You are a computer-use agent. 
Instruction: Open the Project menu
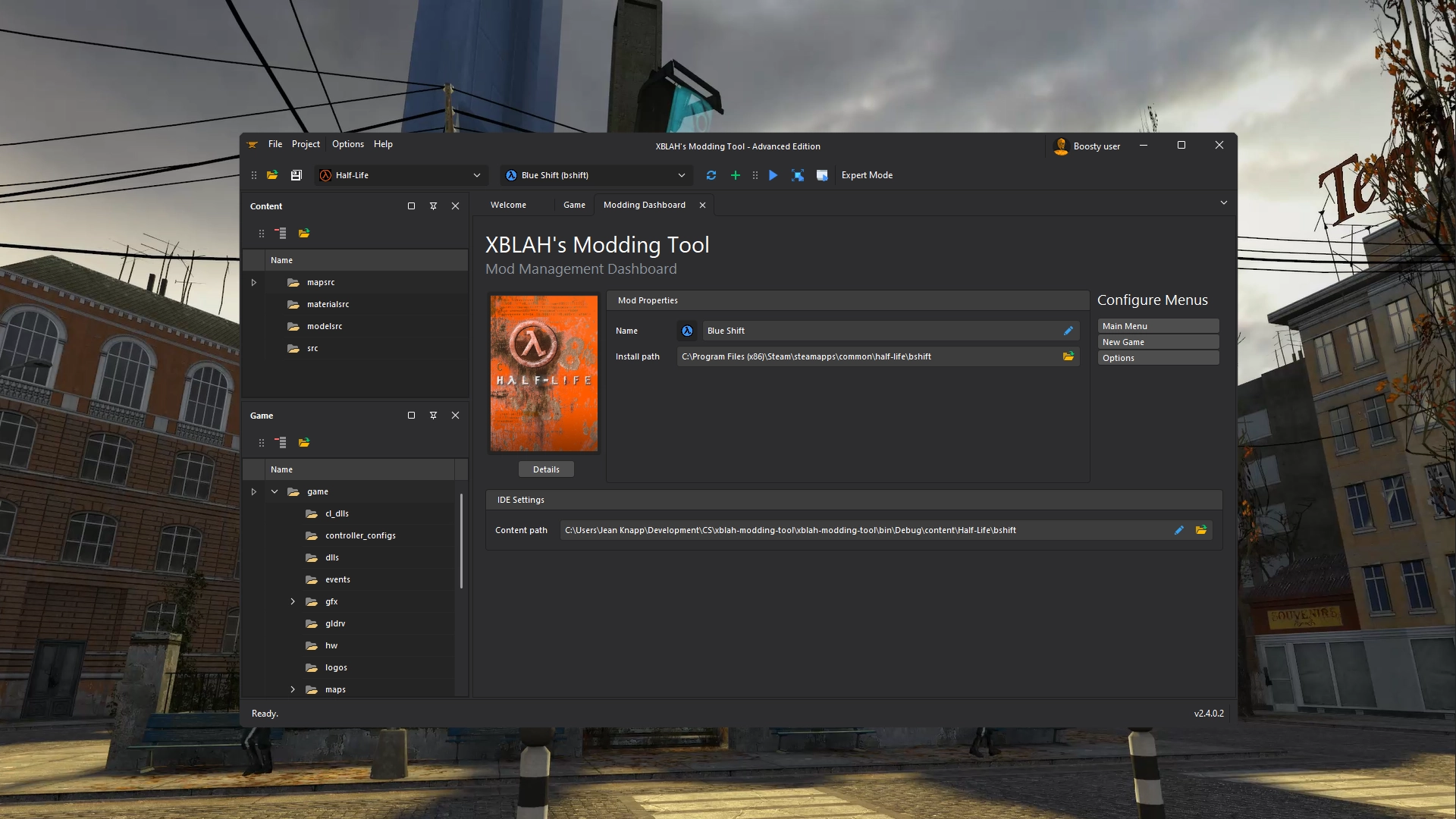tap(306, 144)
